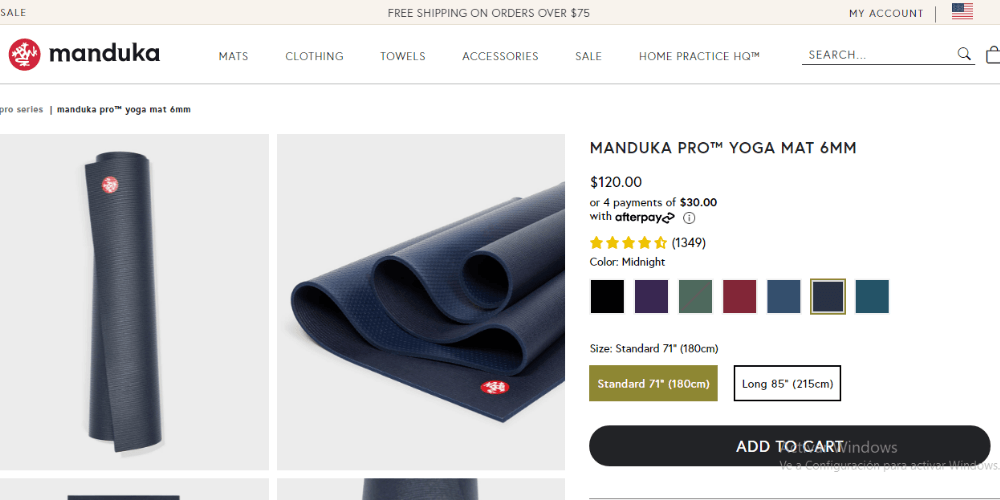This screenshot has width=1000, height=500.
Task: Open the shopping cart icon
Action: tap(992, 55)
